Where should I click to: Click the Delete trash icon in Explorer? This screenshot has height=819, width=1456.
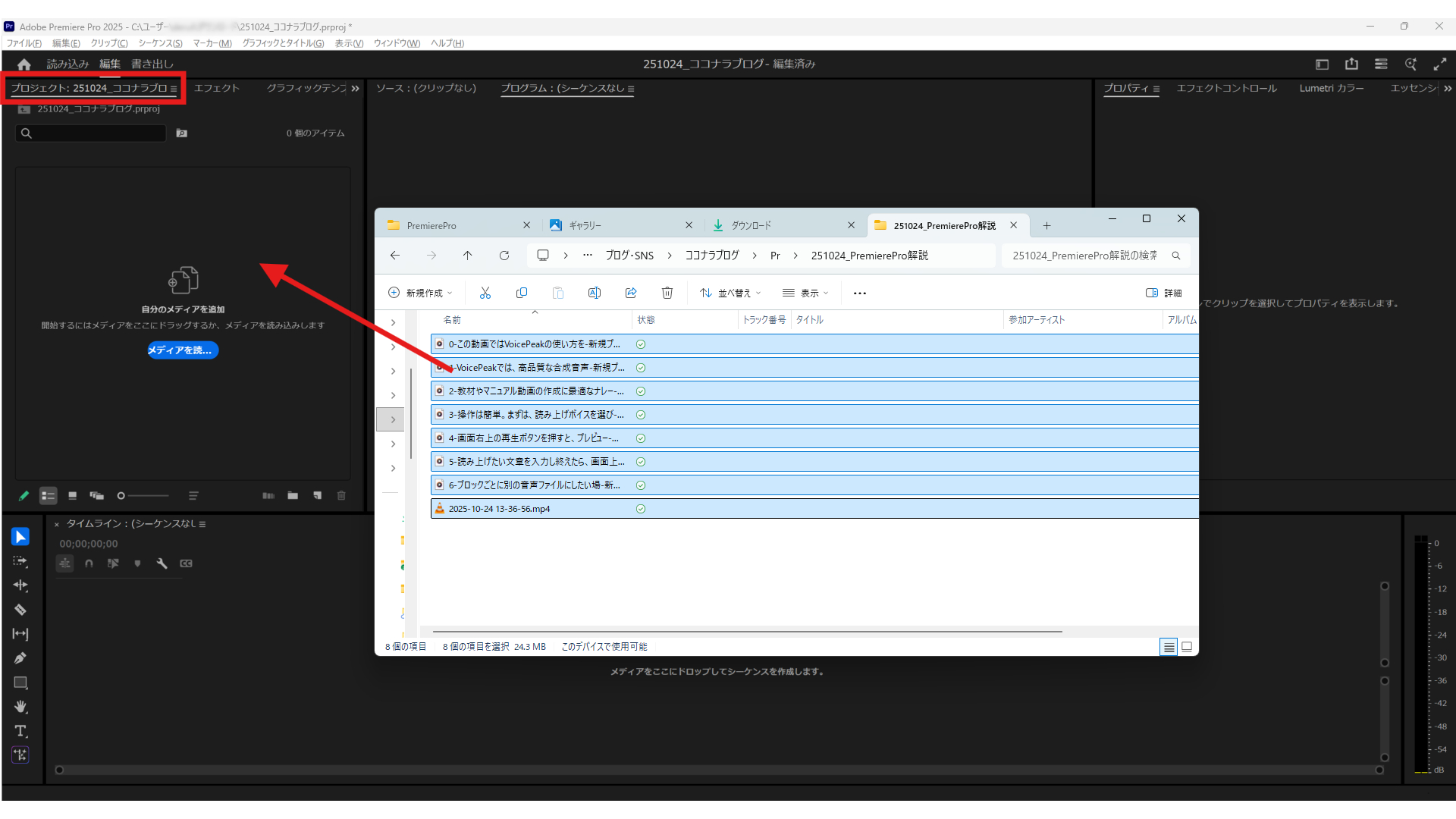(x=667, y=293)
